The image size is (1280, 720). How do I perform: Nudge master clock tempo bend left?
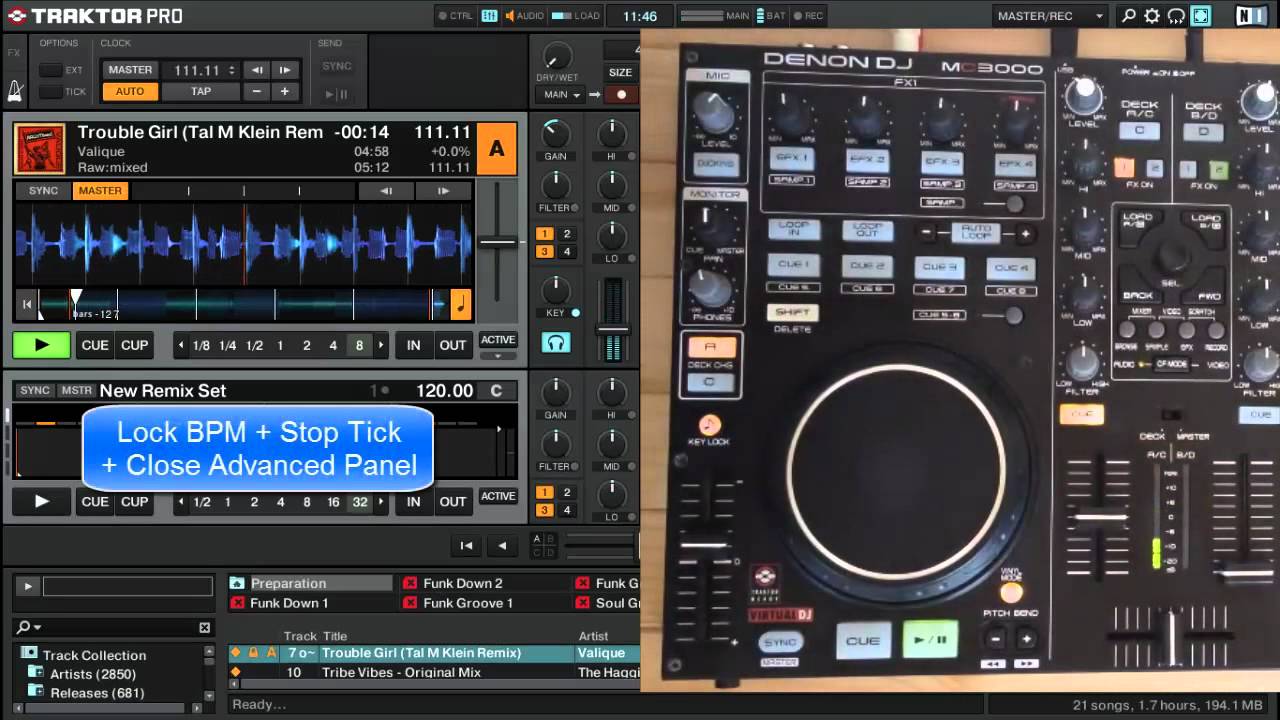pos(257,70)
